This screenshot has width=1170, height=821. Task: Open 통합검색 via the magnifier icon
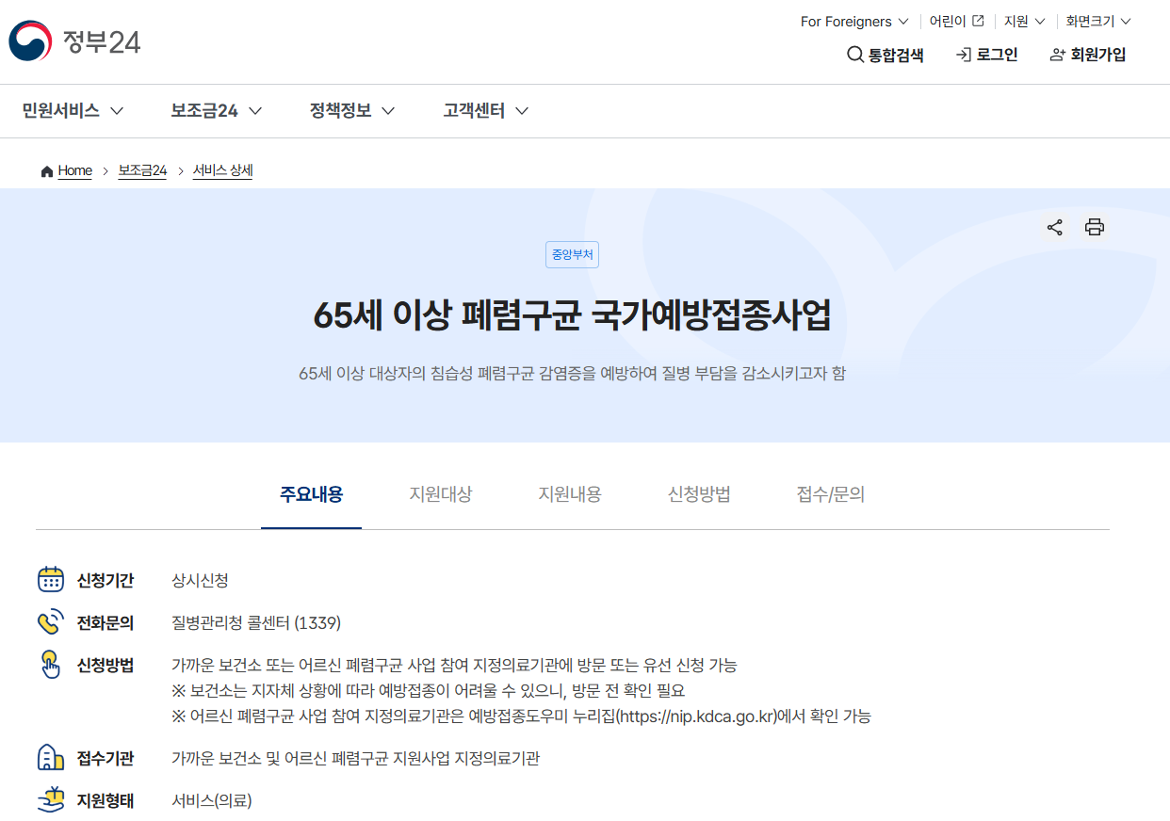pos(856,56)
